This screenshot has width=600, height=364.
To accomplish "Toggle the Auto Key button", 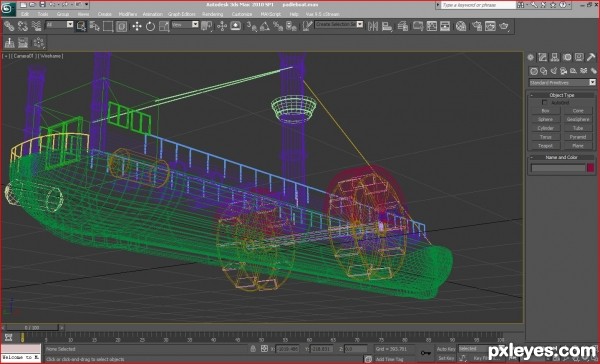I will click(x=445, y=349).
